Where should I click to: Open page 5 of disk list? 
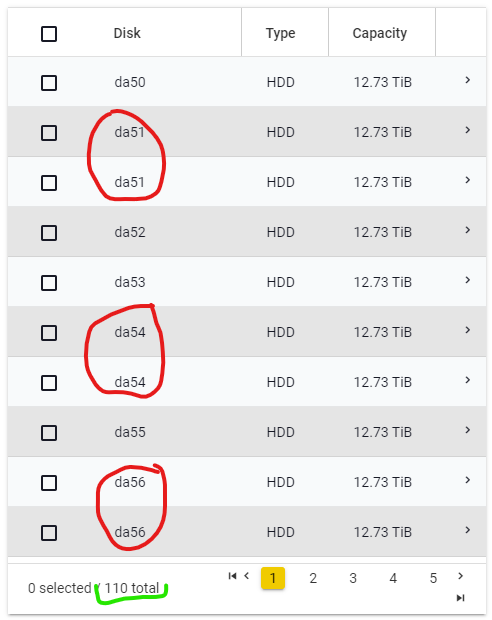click(x=433, y=578)
